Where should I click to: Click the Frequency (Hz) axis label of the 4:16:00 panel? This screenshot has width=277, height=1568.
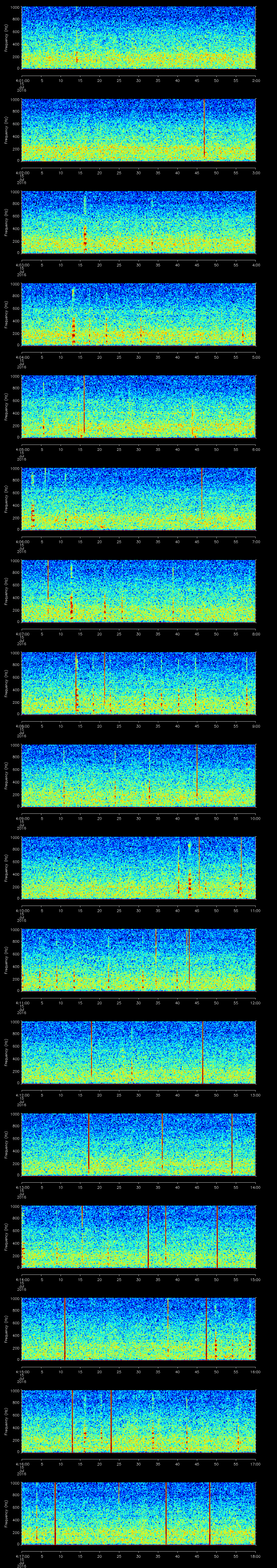click(x=6, y=1421)
